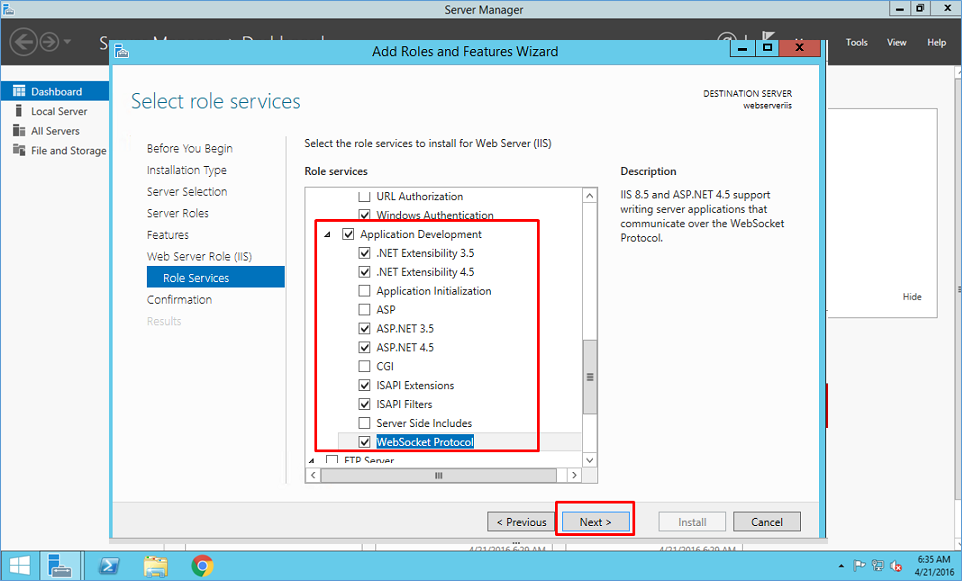Image resolution: width=962 pixels, height=581 pixels.
Task: Open File Explorer from the taskbar
Action: point(156,565)
